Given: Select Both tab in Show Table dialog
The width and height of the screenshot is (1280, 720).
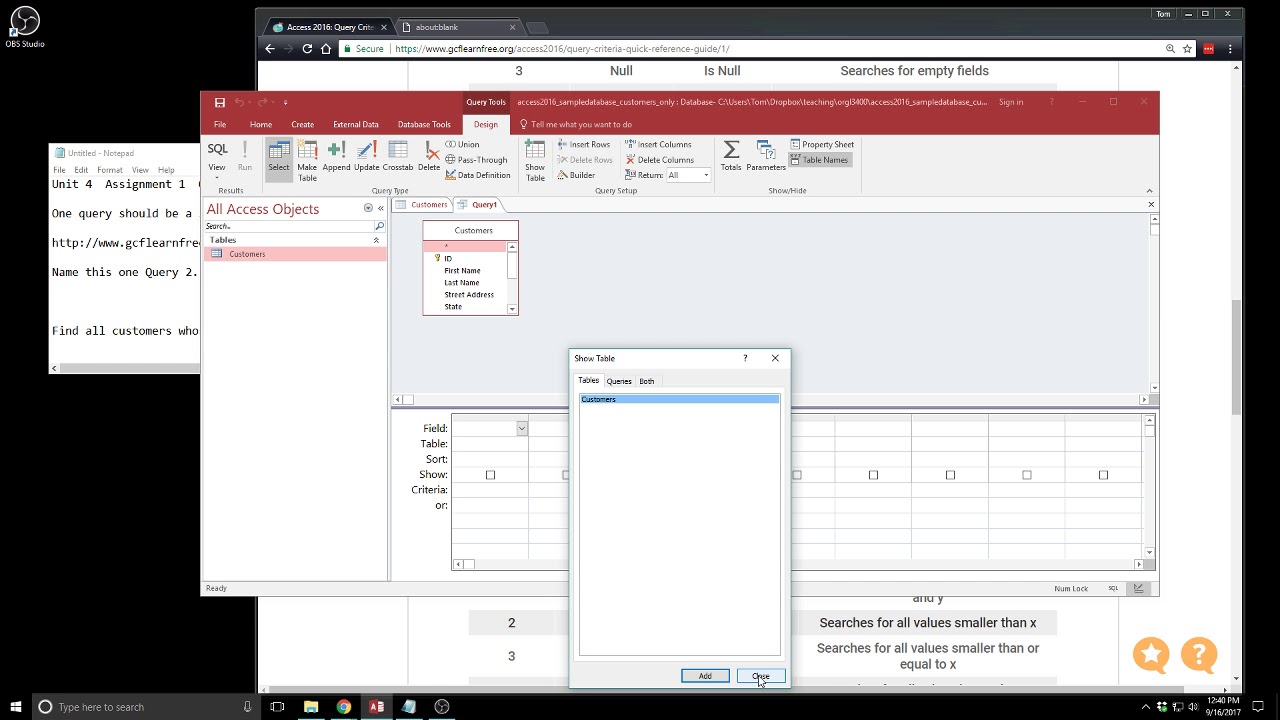Looking at the screenshot, I should [647, 381].
